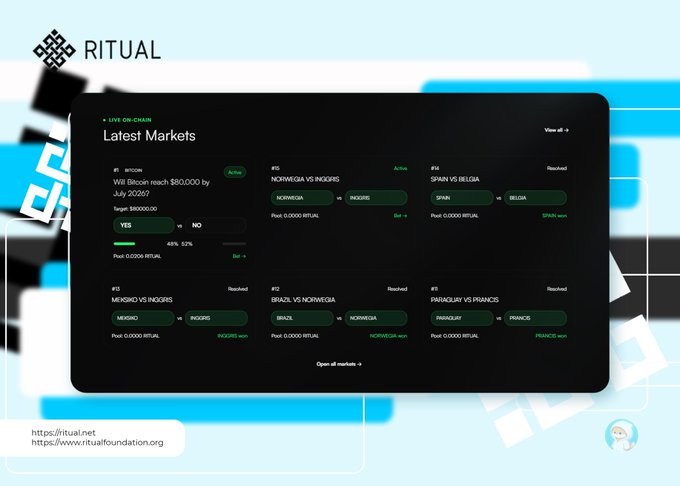Choose INGGRIS in market #15
Viewport: 680px width, 486px height.
(x=376, y=198)
